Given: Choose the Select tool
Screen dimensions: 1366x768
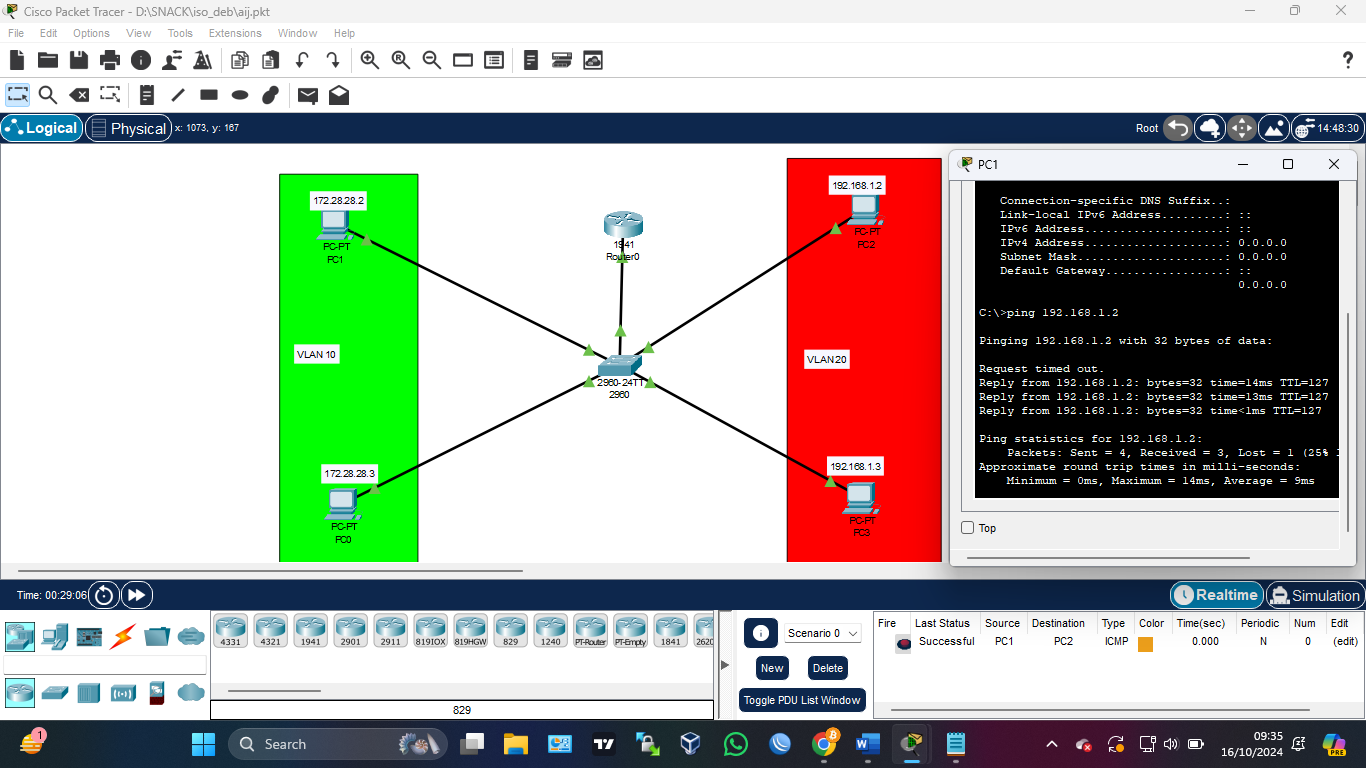Looking at the screenshot, I should pyautogui.click(x=17, y=95).
